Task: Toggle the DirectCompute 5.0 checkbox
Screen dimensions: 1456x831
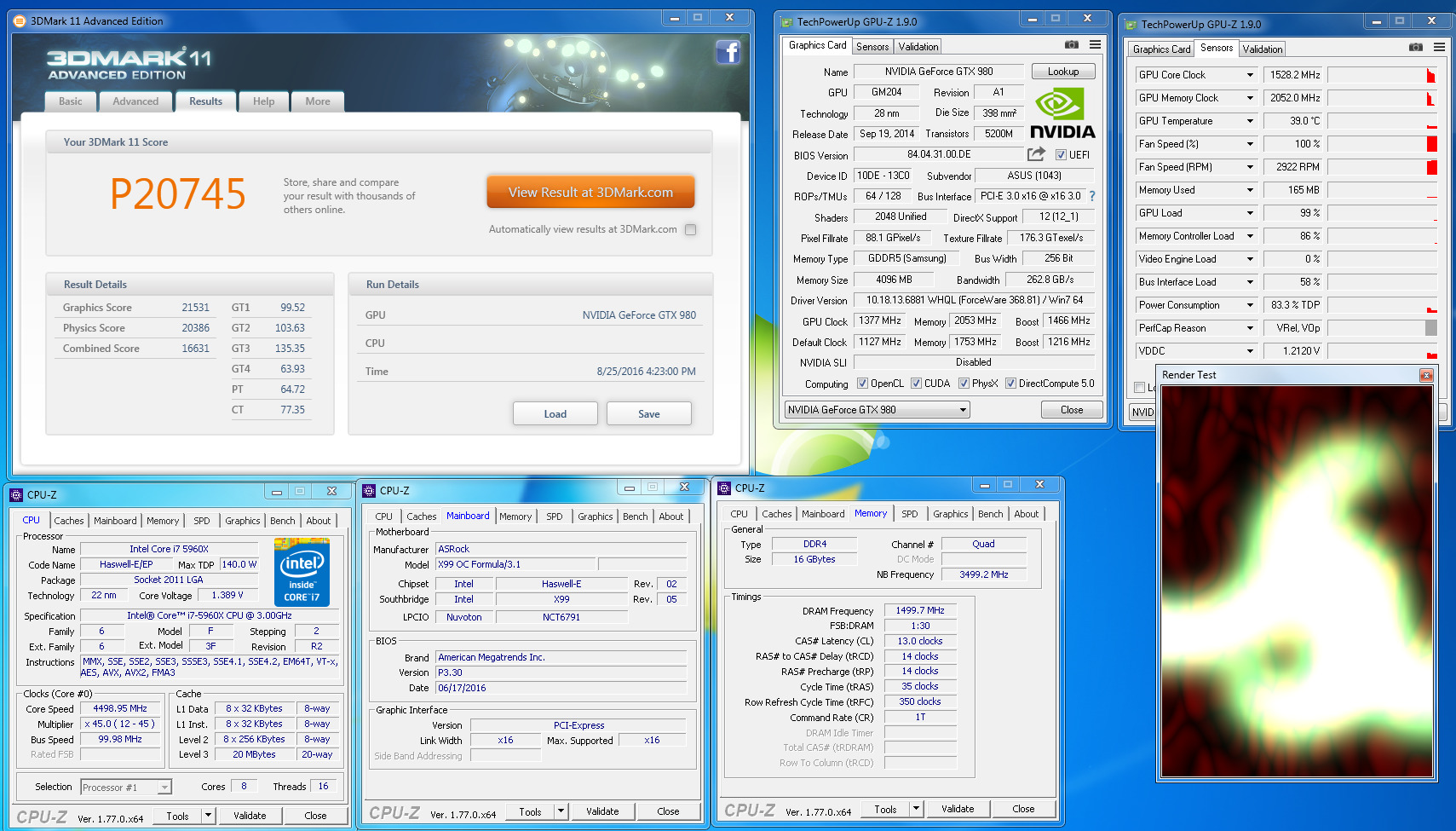Action: 1010,384
